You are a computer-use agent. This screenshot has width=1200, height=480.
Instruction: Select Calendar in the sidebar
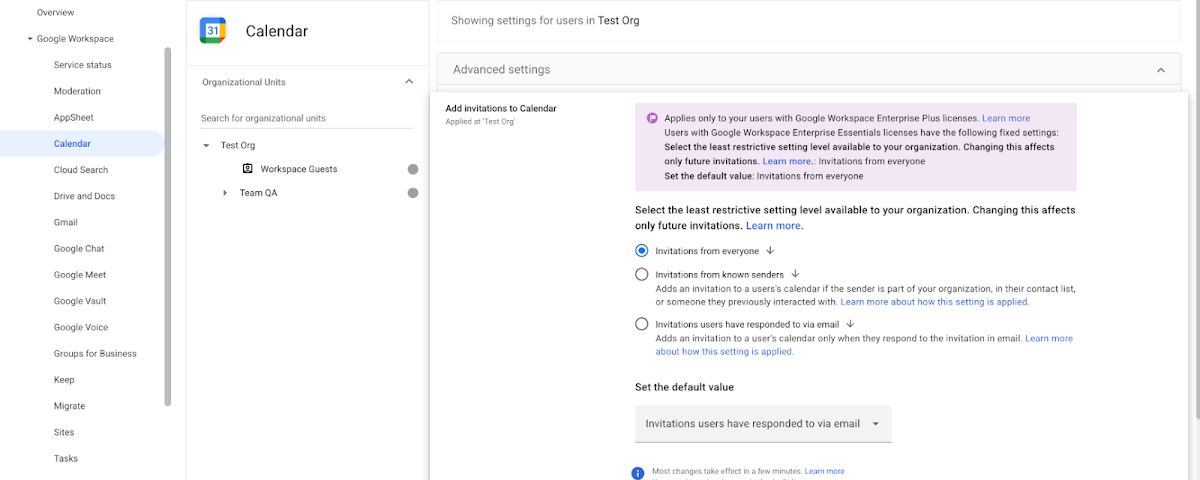pos(72,144)
